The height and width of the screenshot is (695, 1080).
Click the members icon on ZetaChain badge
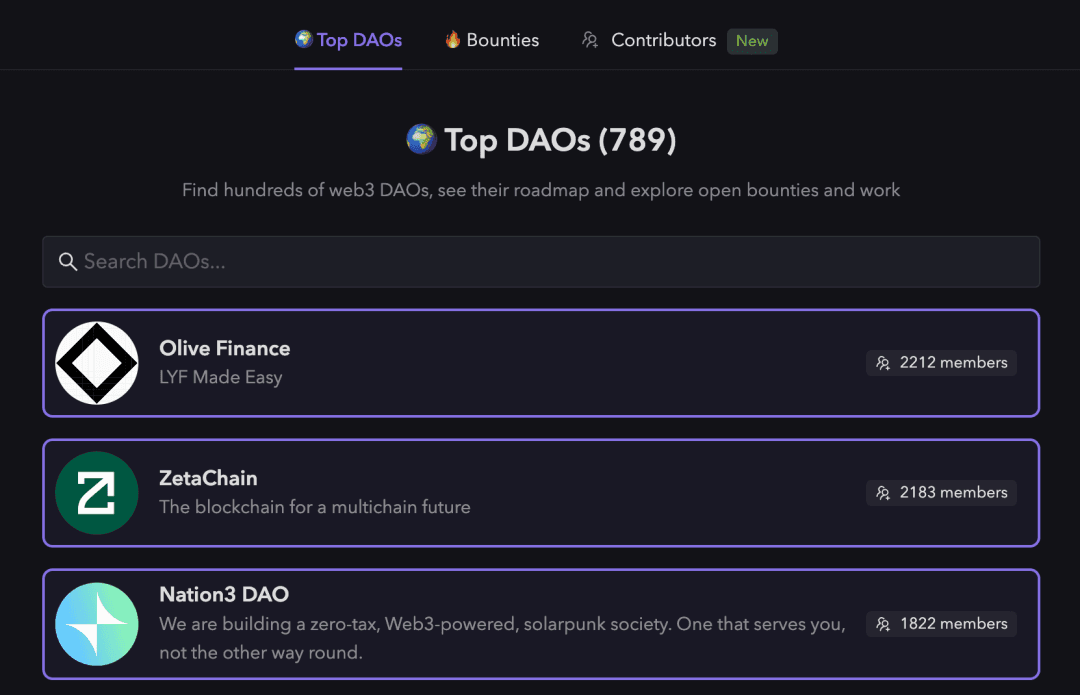pyautogui.click(x=883, y=493)
